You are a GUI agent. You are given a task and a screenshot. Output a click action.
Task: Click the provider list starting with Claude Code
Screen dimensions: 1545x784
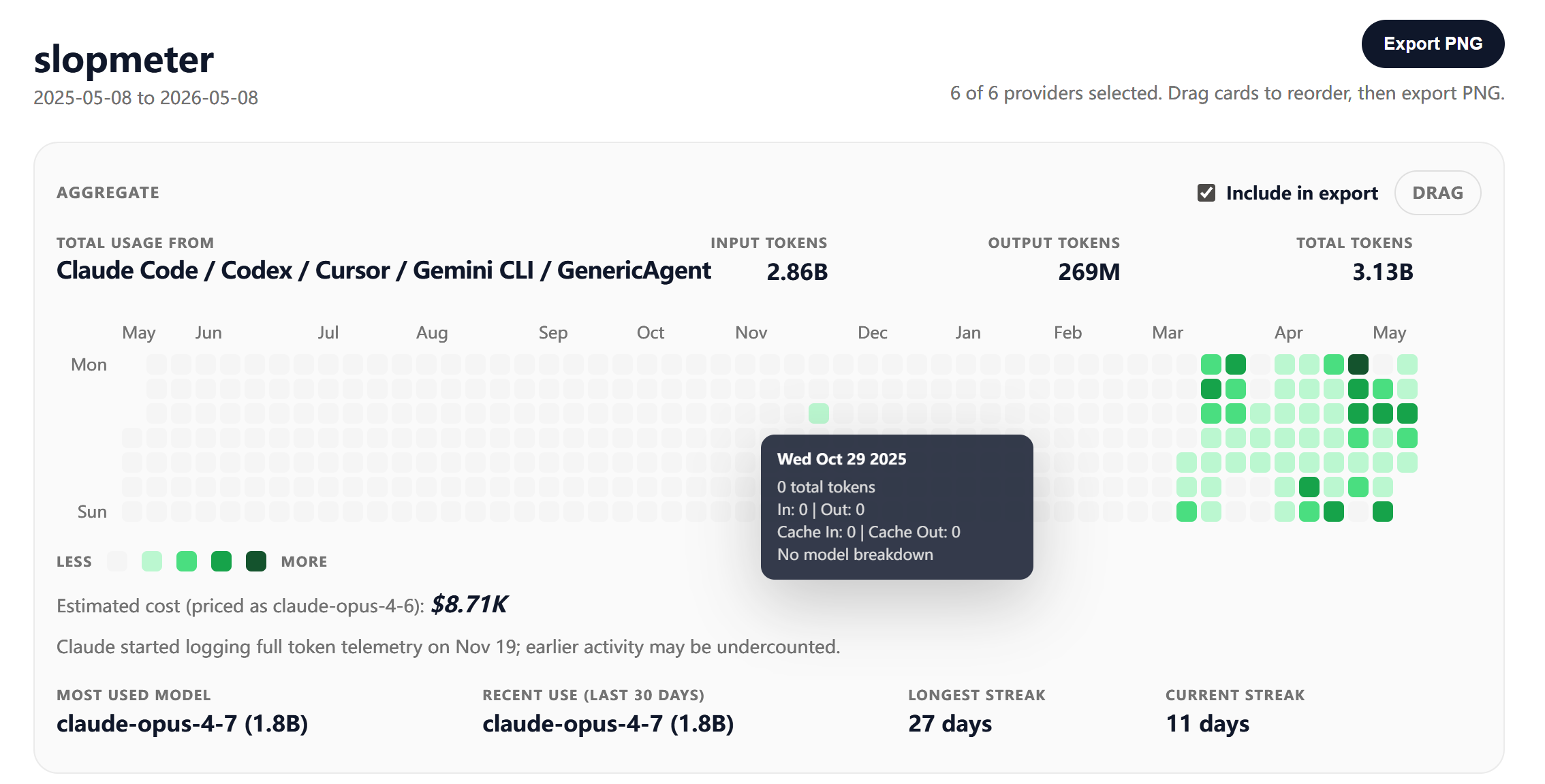pyautogui.click(x=384, y=270)
